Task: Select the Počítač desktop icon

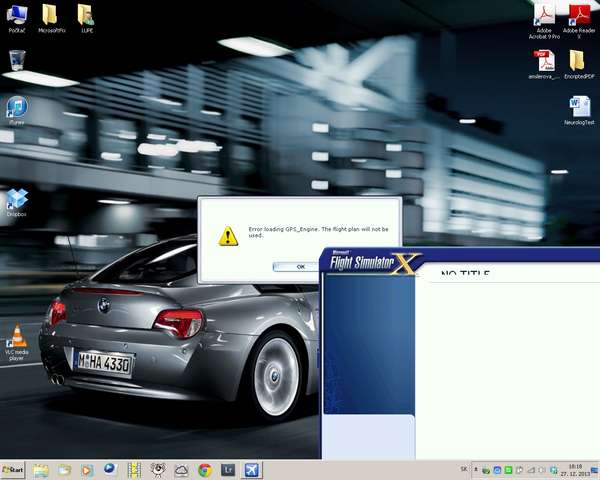Action: pos(17,17)
